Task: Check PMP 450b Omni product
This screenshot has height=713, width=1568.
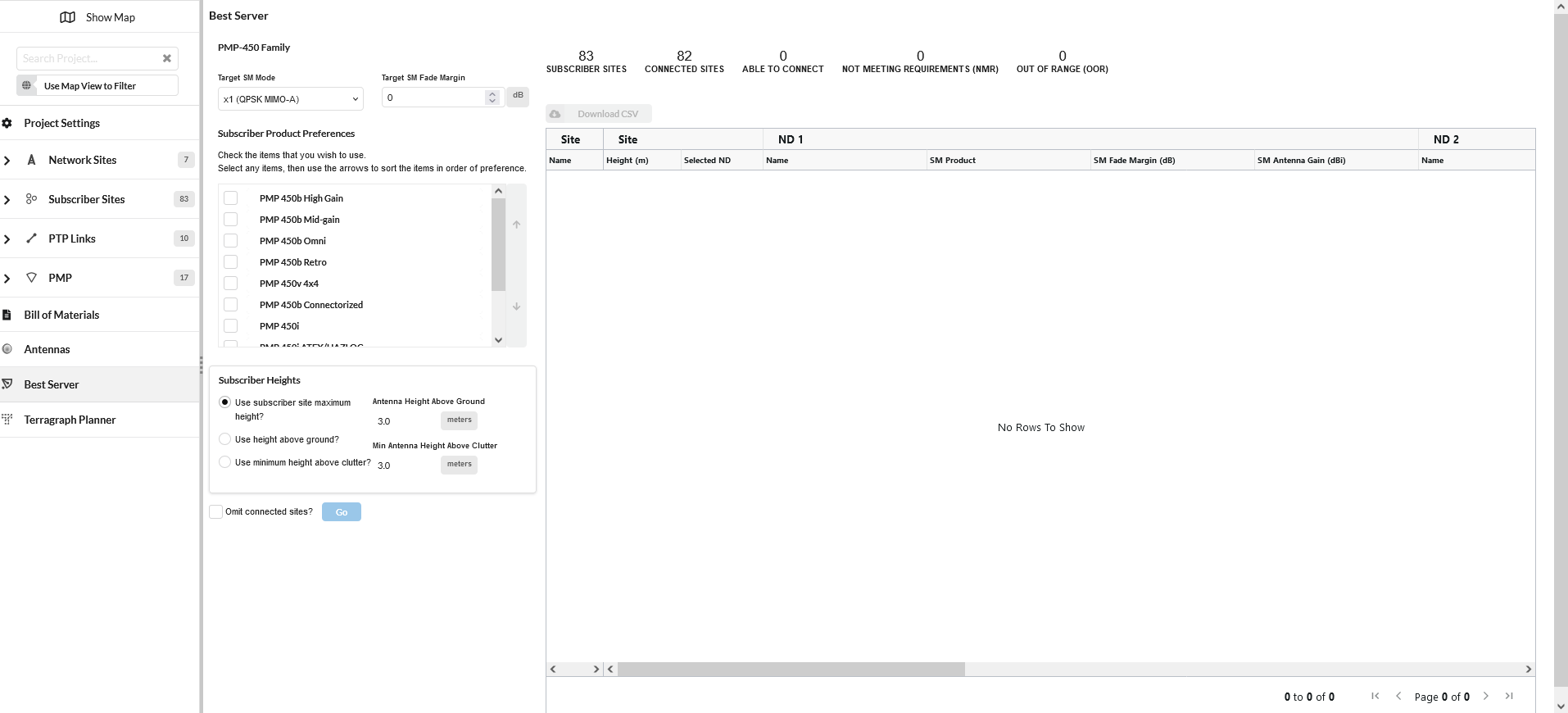Action: pos(230,241)
